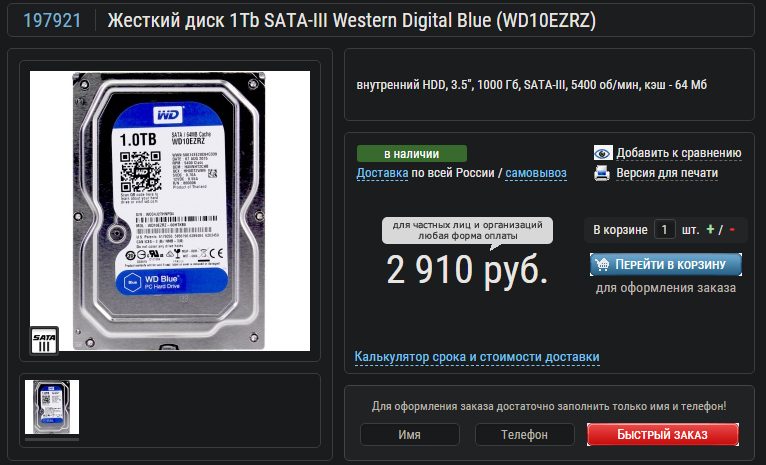
Task: Increase quantity with the green plus
Action: [710, 229]
